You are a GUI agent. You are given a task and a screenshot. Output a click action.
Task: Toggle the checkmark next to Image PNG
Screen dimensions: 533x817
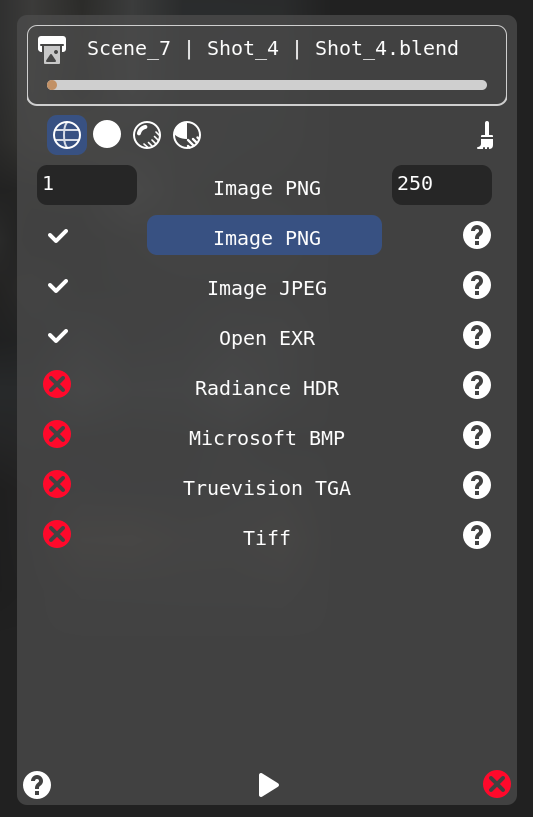point(58,236)
